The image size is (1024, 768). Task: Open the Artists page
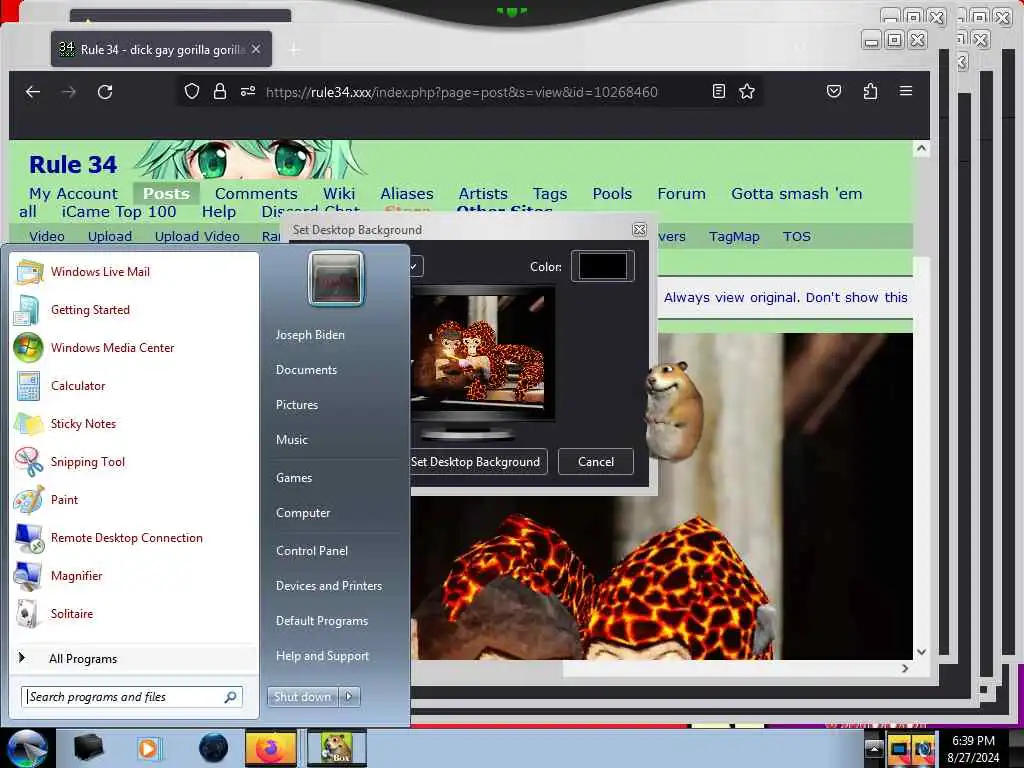[483, 194]
